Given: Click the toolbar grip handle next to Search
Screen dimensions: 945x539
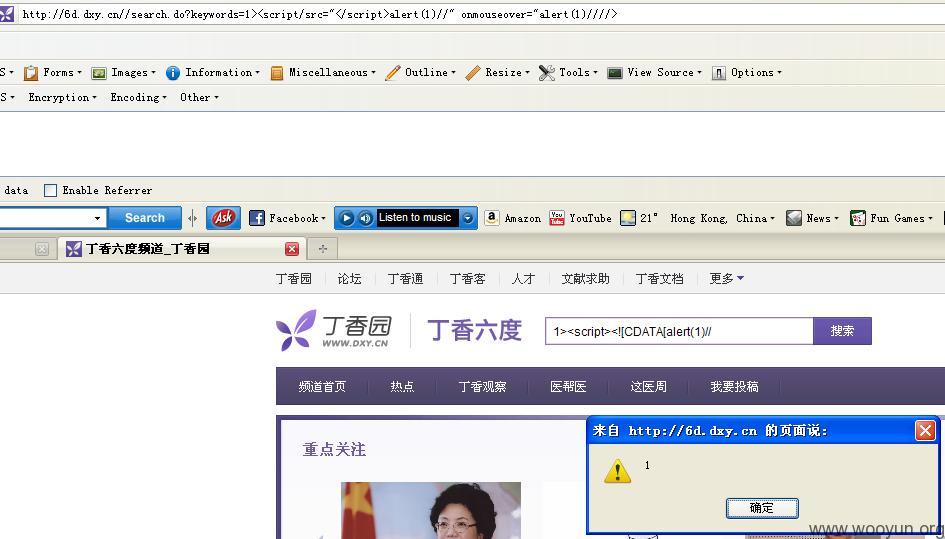Looking at the screenshot, I should pos(192,218).
